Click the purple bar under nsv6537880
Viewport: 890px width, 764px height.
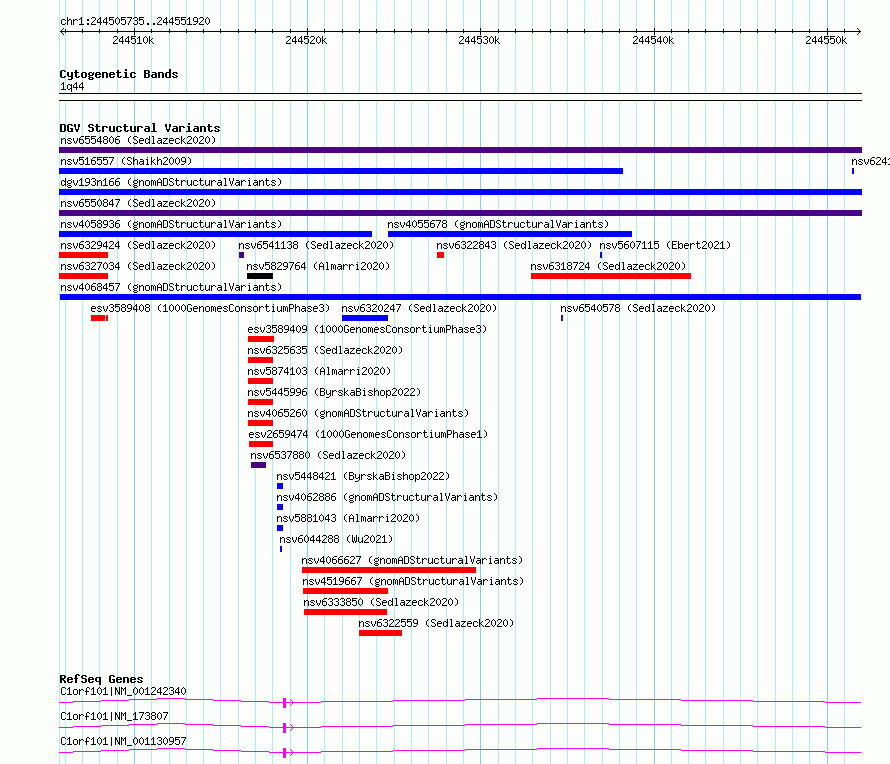point(258,465)
